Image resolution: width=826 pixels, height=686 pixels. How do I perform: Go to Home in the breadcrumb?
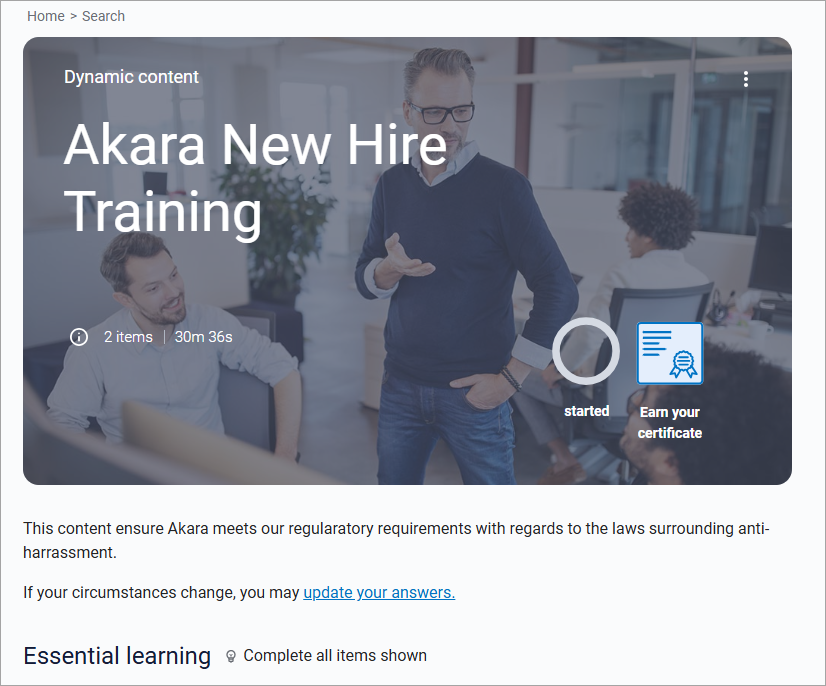(45, 16)
